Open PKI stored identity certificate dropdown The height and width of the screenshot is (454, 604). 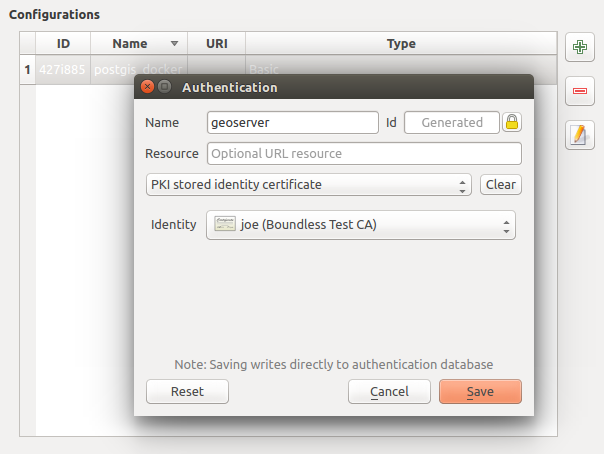coord(308,185)
